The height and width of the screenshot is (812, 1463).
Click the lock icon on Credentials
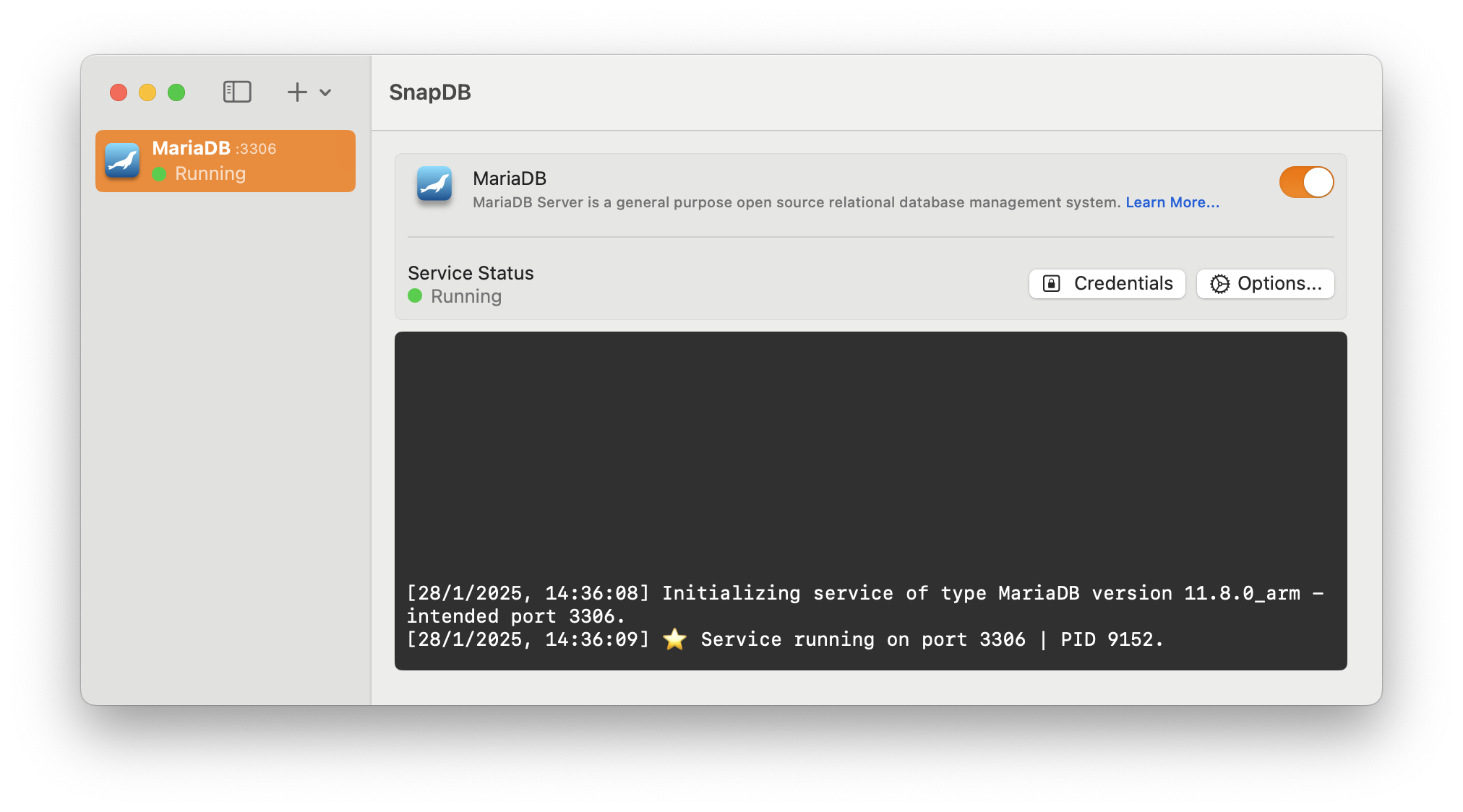tap(1052, 284)
